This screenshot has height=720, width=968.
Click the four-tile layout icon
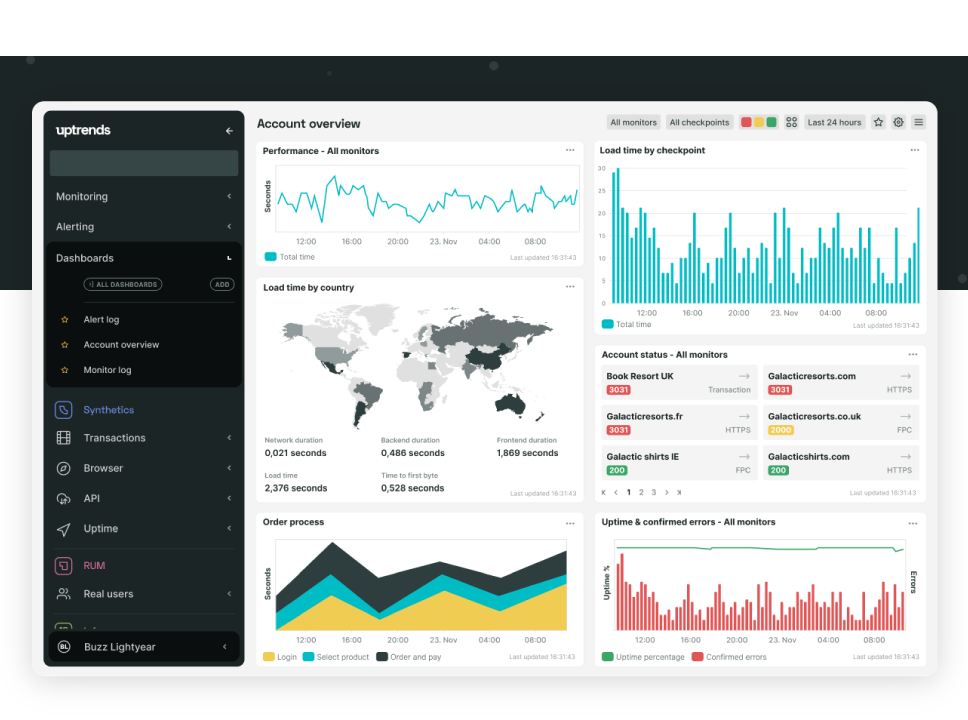(791, 123)
